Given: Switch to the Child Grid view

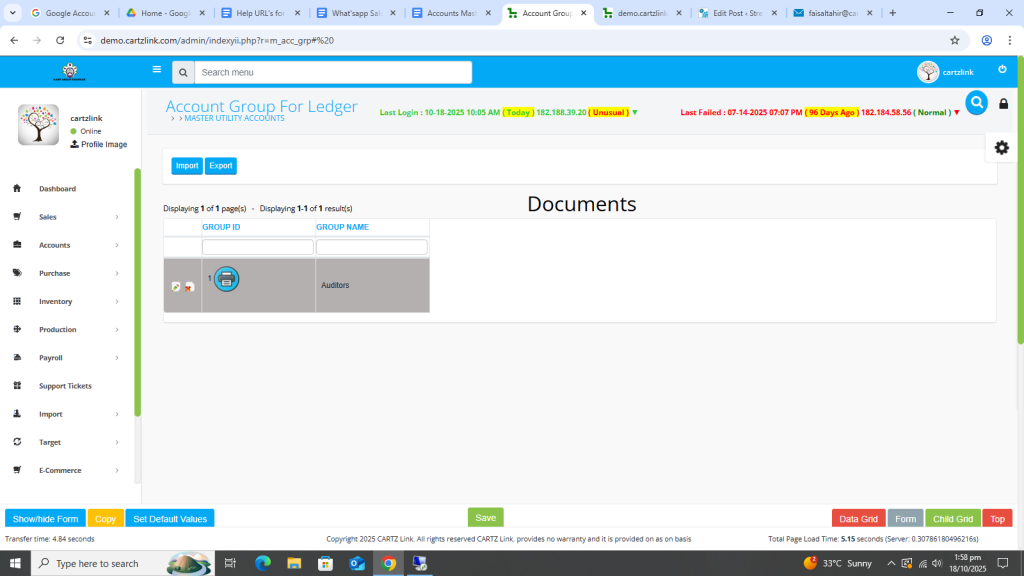Looking at the screenshot, I should point(952,519).
